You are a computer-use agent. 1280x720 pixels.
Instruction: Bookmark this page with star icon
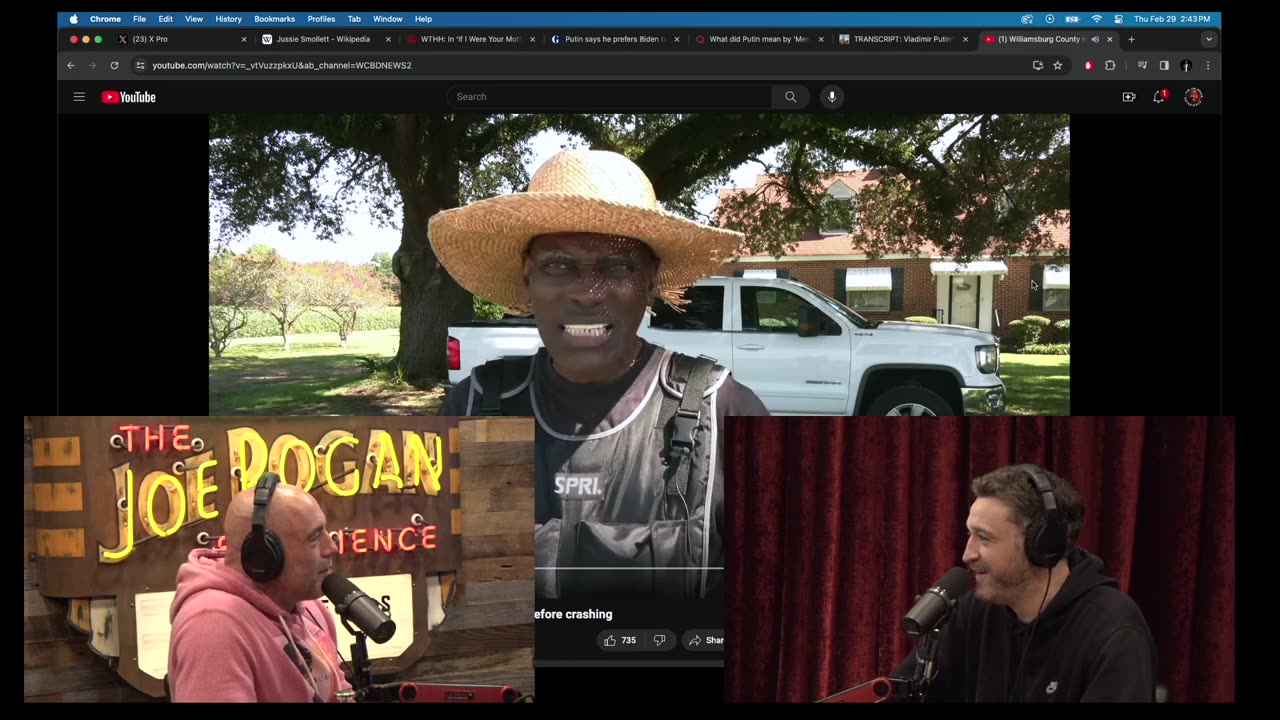[x=1057, y=65]
